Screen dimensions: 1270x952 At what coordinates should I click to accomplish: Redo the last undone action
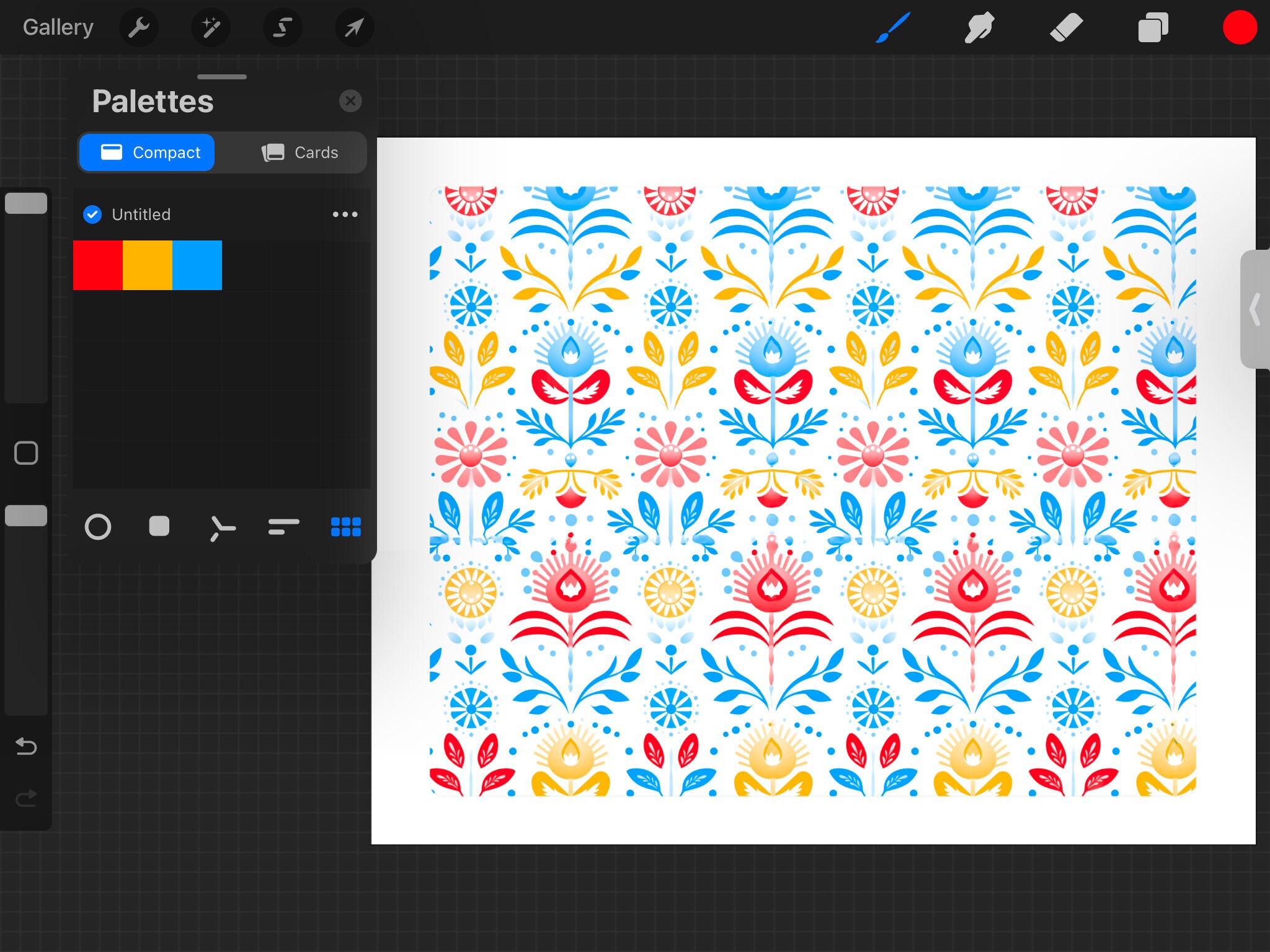26,798
